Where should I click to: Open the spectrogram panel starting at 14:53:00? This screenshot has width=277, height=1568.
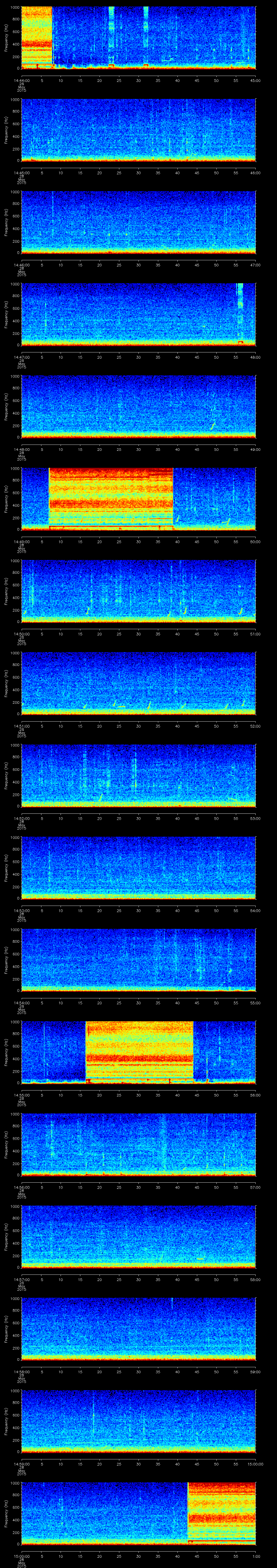pyautogui.click(x=138, y=868)
